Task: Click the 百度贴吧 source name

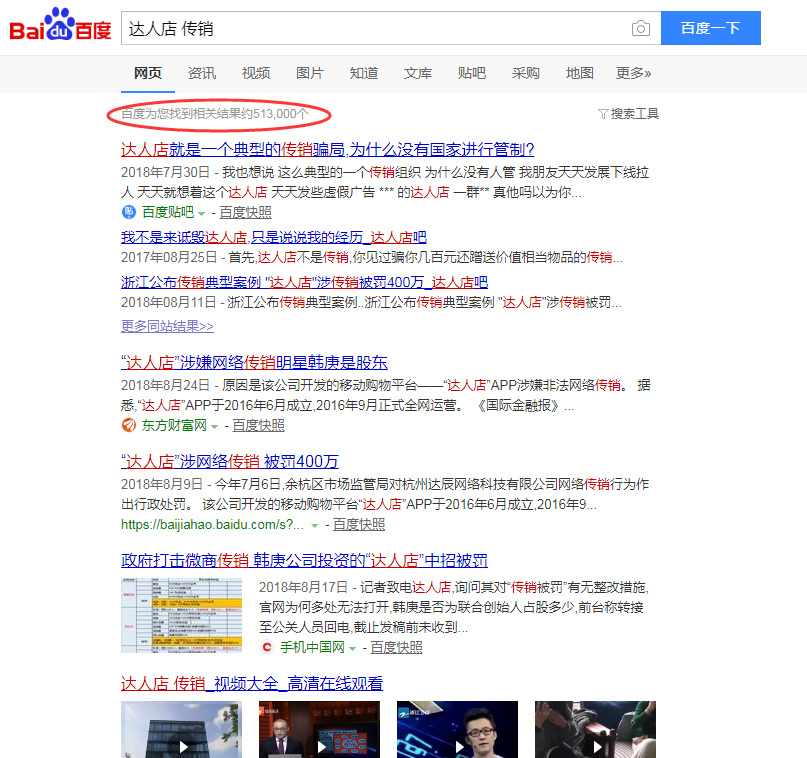Action: pyautogui.click(x=168, y=212)
